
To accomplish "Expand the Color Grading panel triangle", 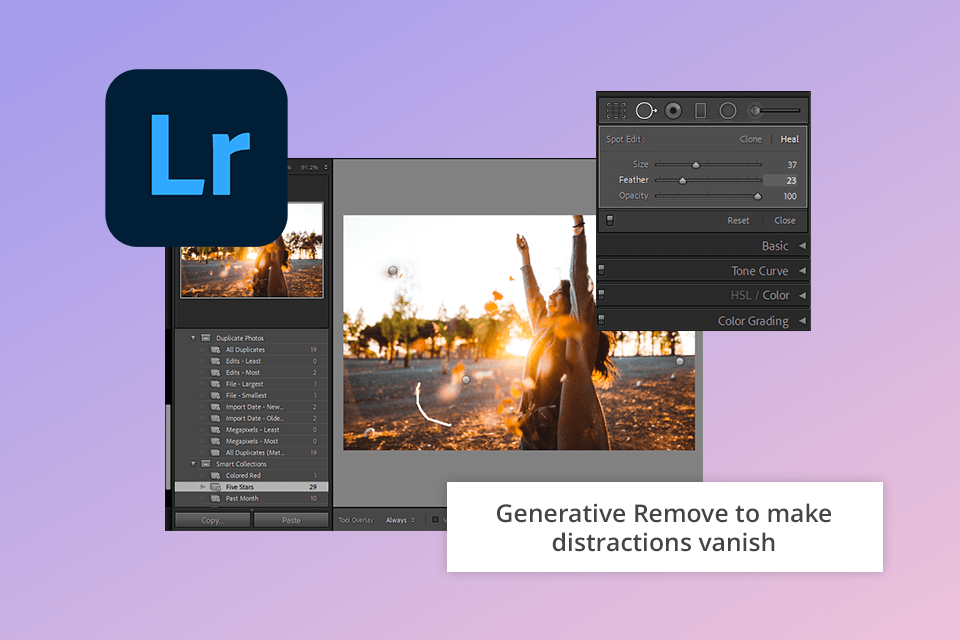I will tap(802, 320).
